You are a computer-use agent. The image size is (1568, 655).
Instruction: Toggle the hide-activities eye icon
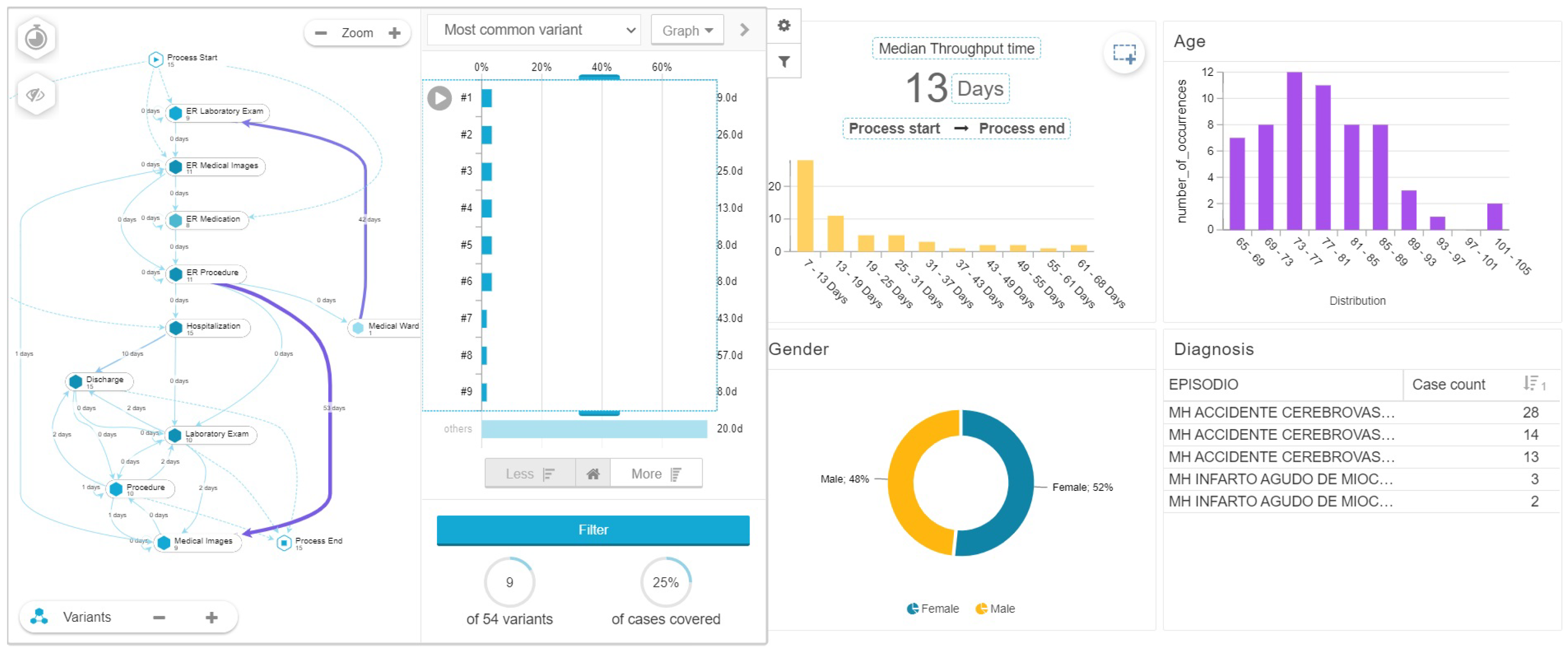pyautogui.click(x=36, y=95)
